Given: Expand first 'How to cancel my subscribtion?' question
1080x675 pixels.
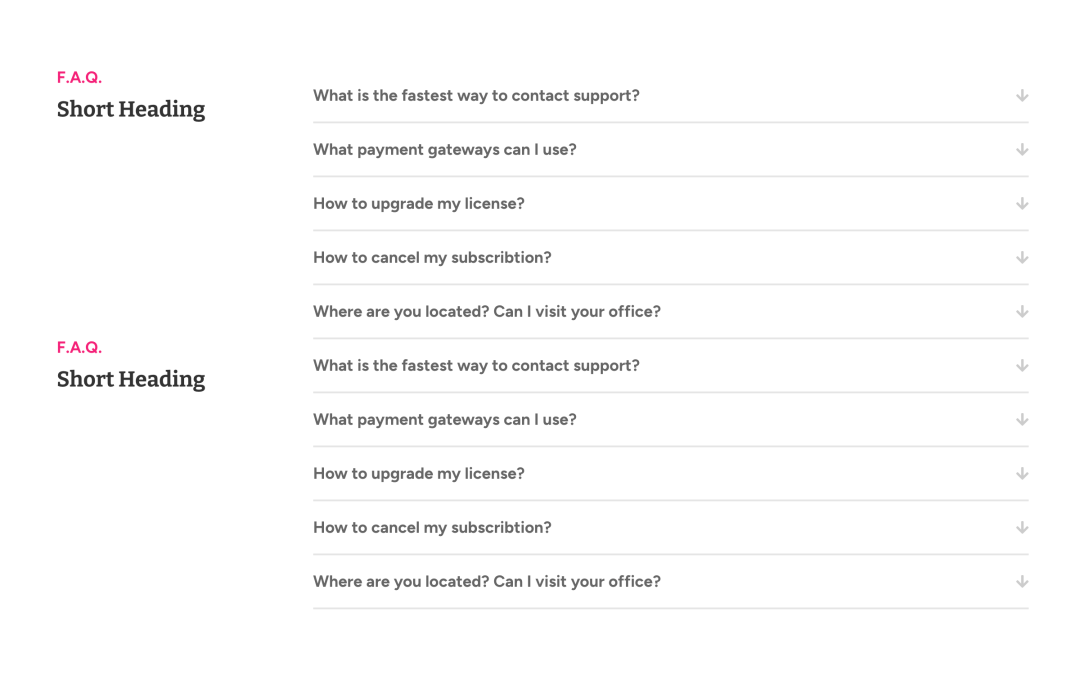Looking at the screenshot, I should [671, 258].
